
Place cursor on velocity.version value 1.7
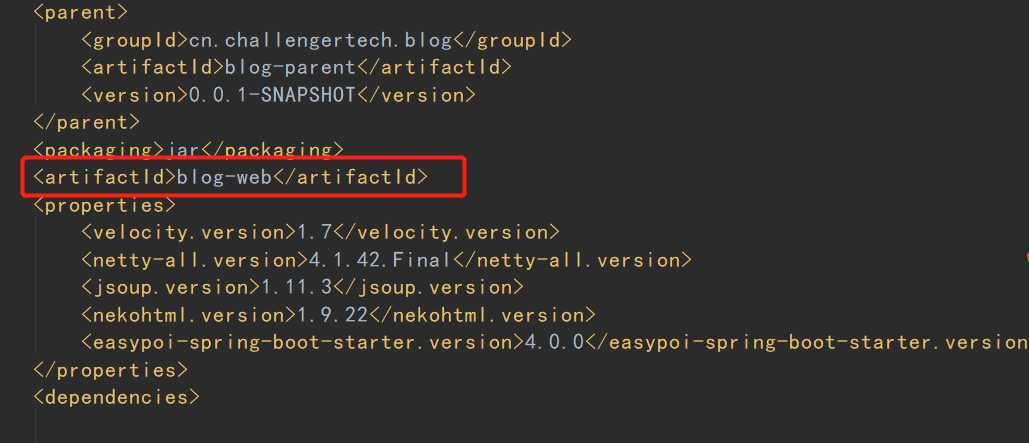[x=316, y=232]
